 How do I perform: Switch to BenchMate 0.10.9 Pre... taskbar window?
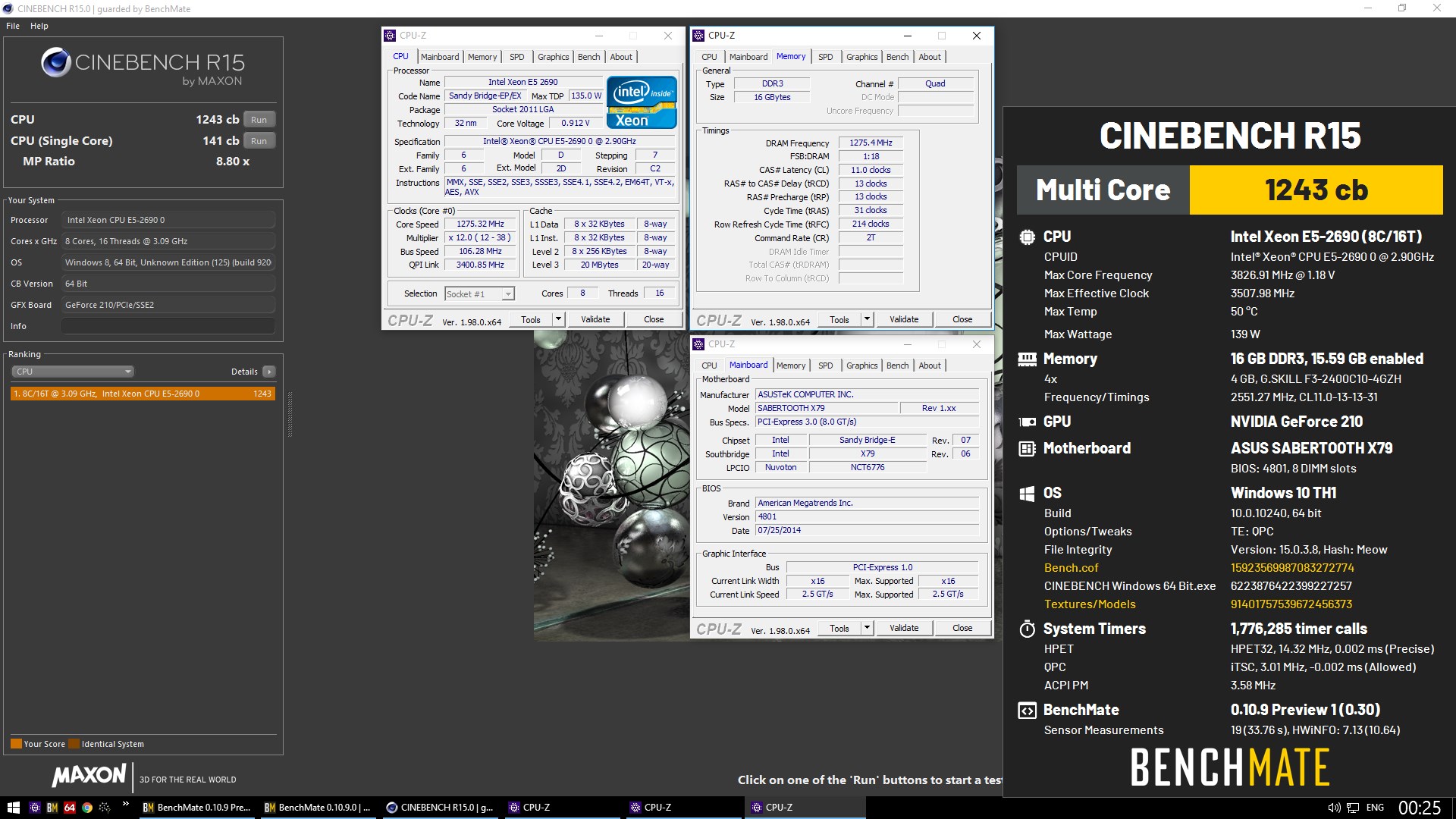[x=196, y=808]
